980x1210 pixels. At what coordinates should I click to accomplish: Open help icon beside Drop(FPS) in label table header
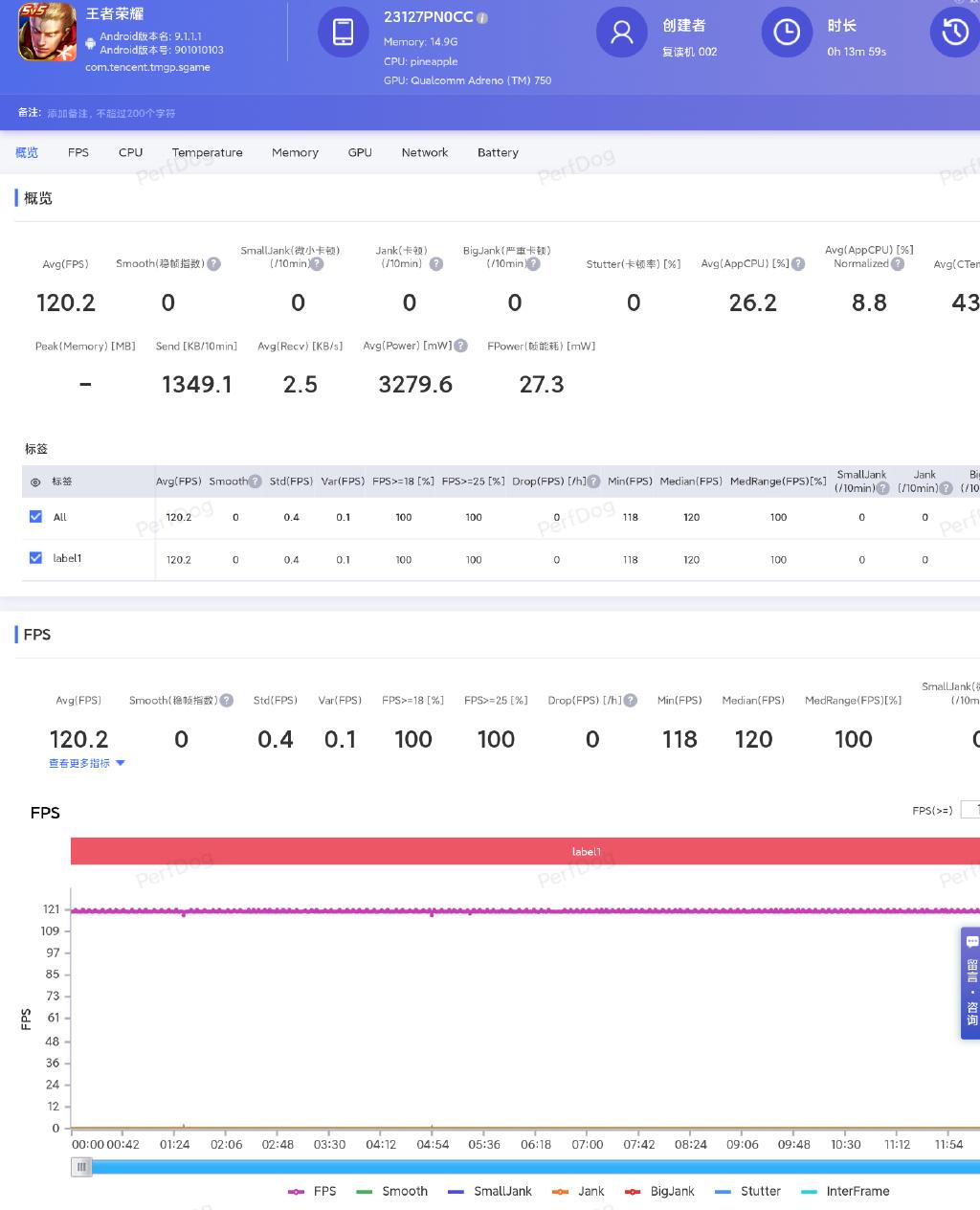click(594, 482)
